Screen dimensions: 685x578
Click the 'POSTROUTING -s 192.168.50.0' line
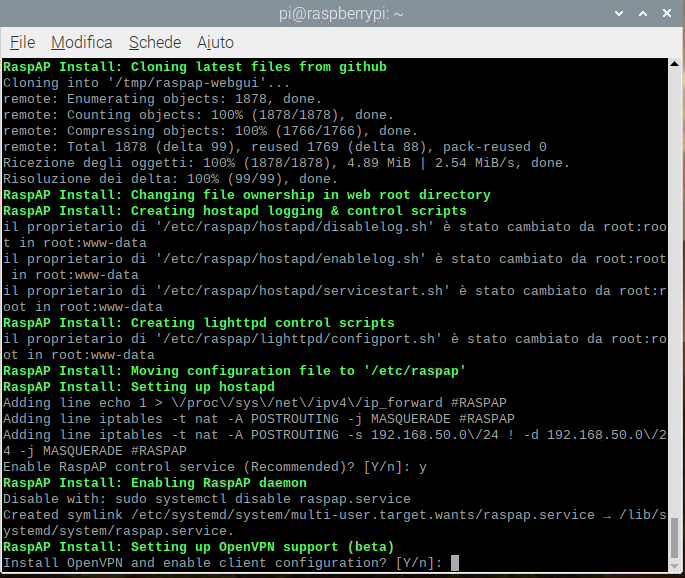pyautogui.click(x=335, y=443)
